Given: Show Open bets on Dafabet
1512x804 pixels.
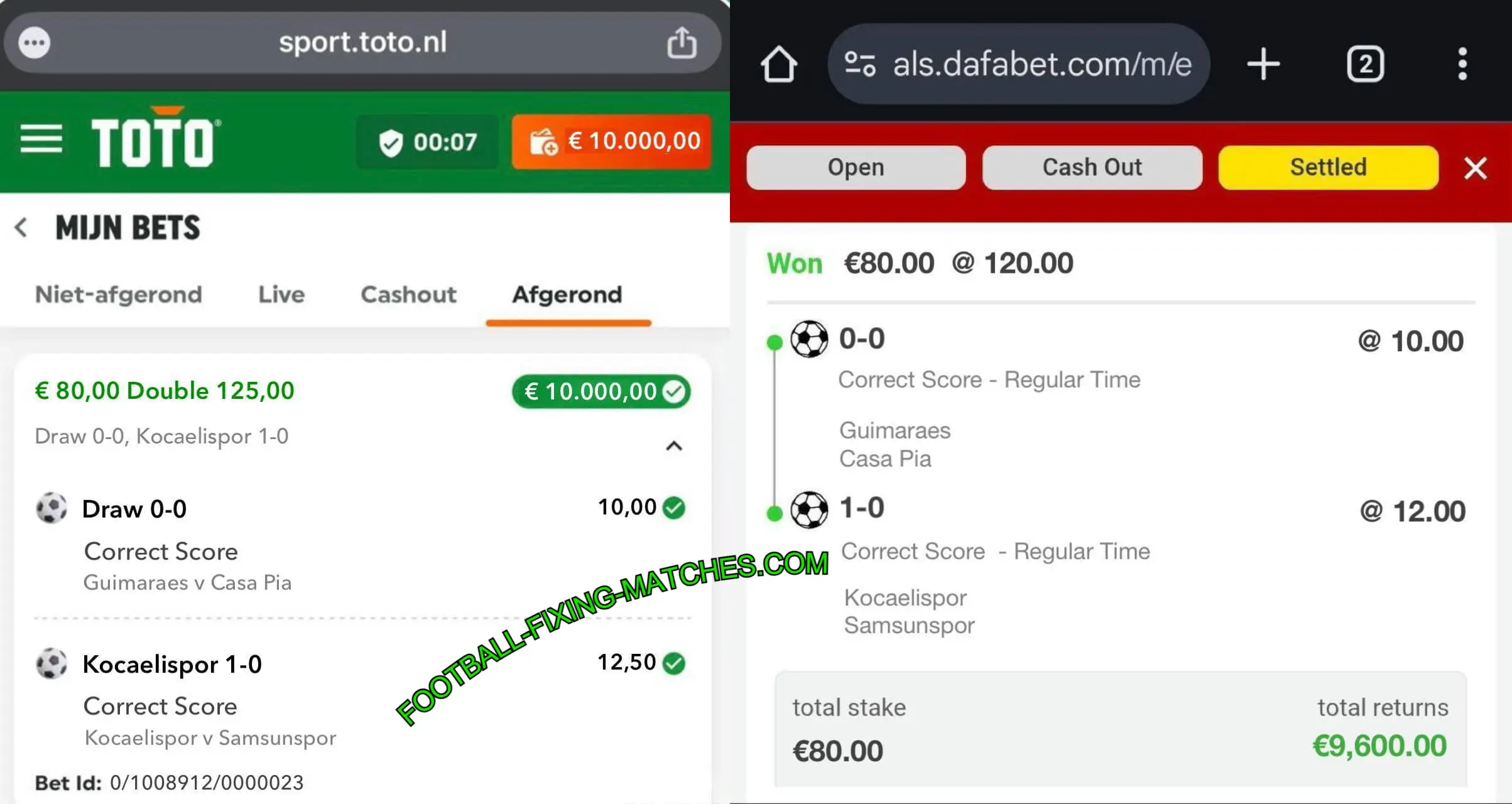Looking at the screenshot, I should (x=856, y=167).
